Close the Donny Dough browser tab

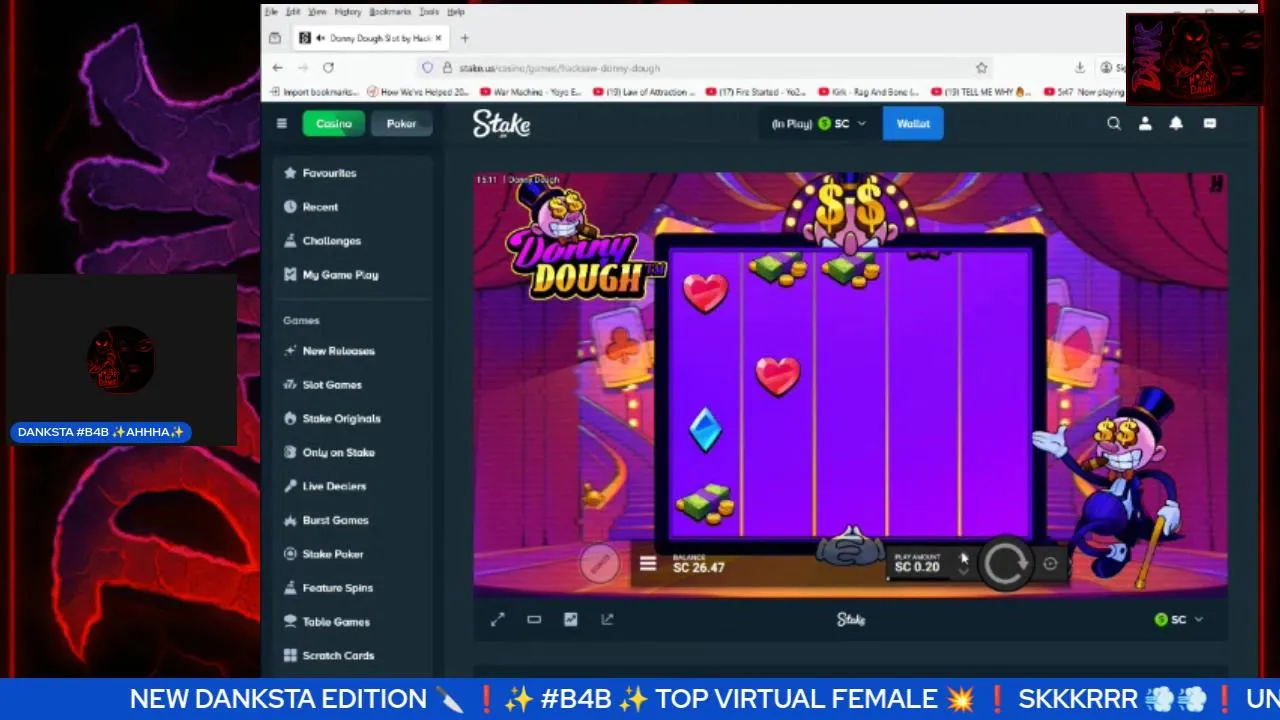438,38
